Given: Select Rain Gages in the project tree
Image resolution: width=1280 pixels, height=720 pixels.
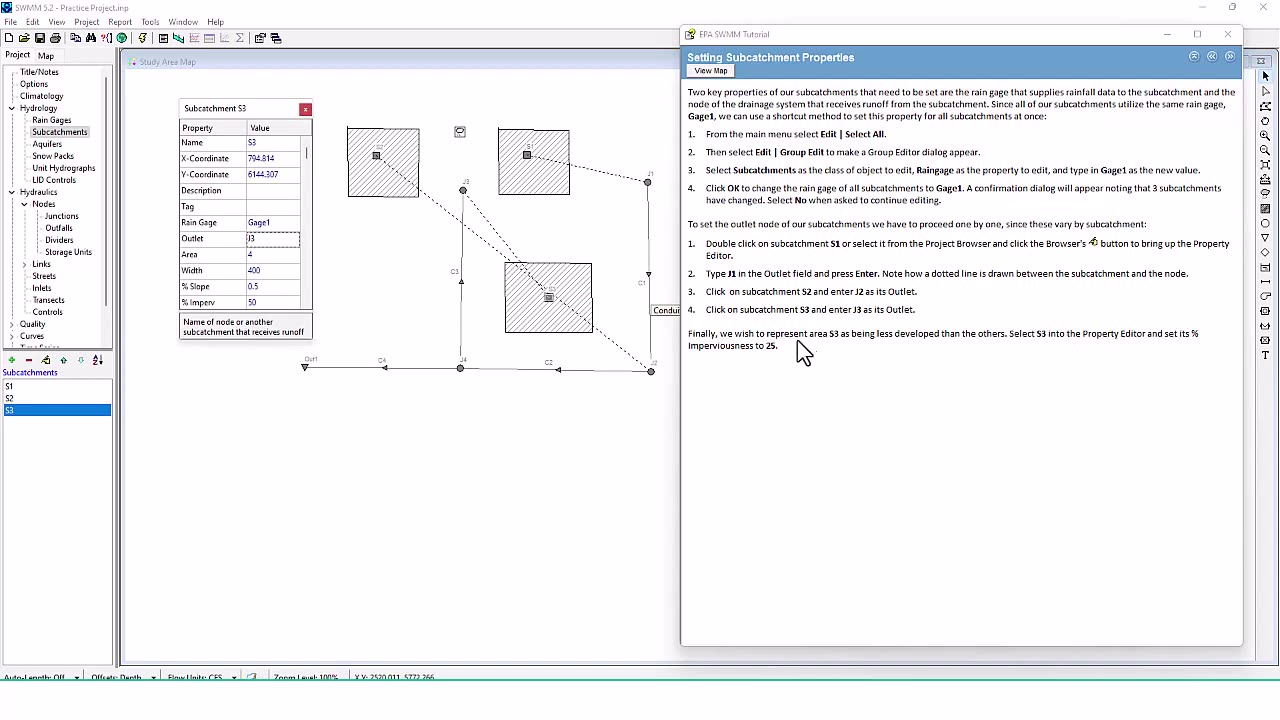Looking at the screenshot, I should tap(52, 120).
